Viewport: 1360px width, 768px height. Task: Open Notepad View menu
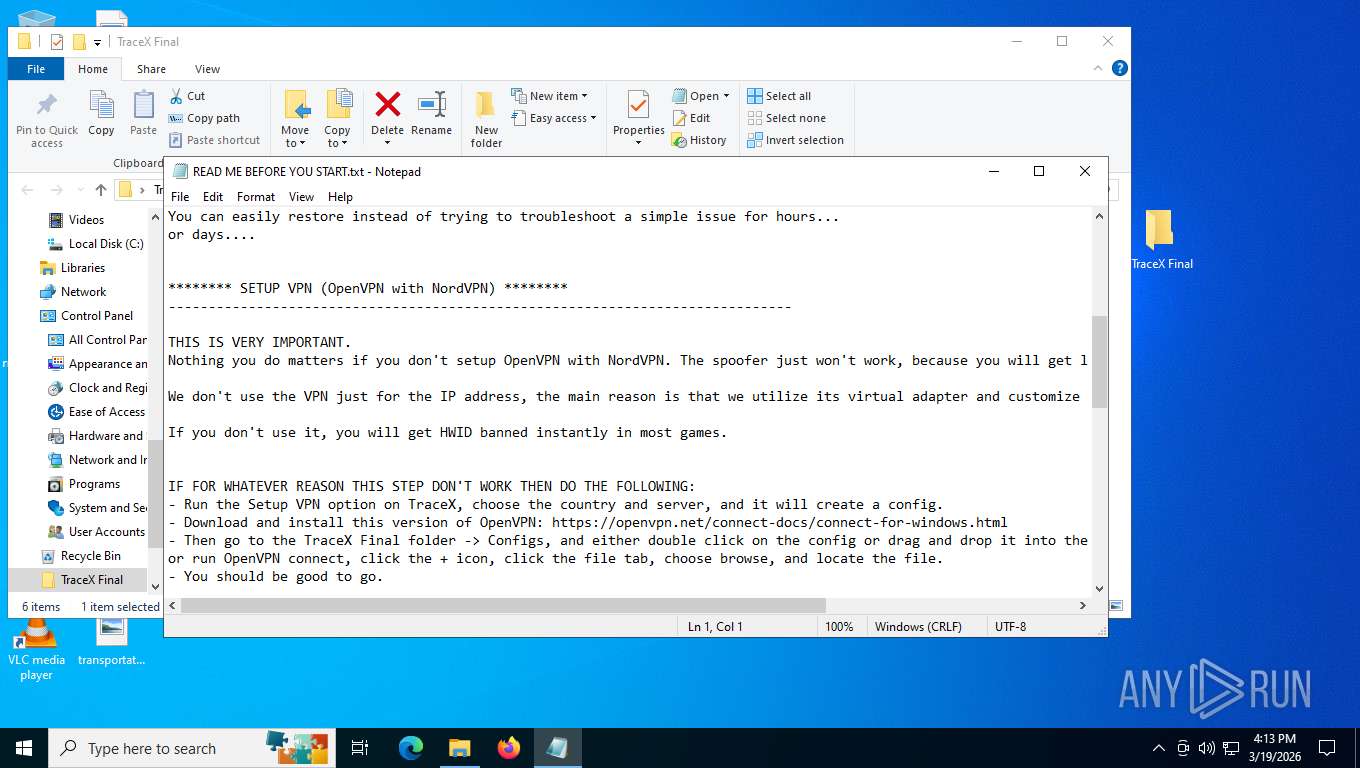[301, 197]
